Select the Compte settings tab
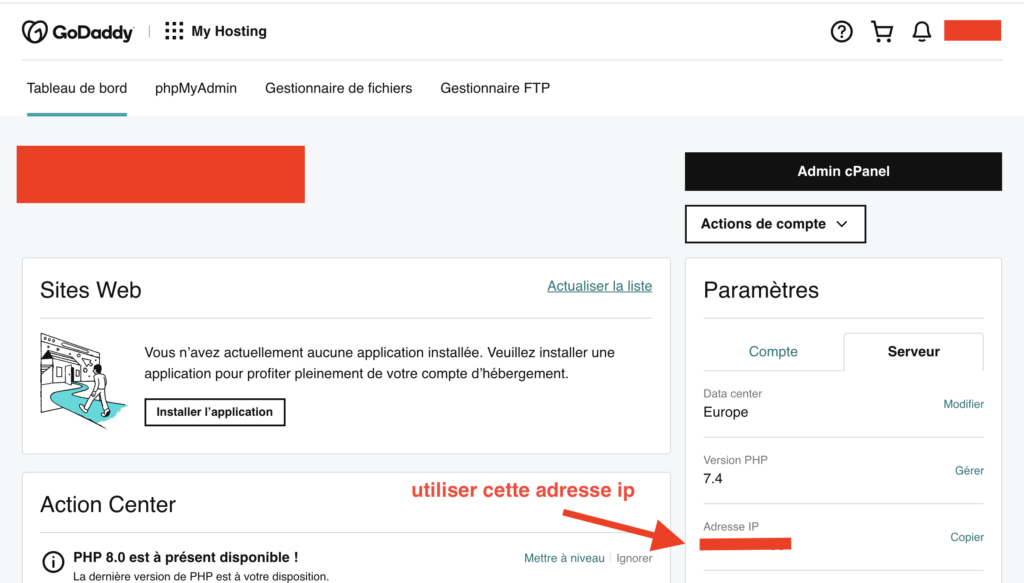Viewport: 1024px width, 583px height. coord(773,351)
